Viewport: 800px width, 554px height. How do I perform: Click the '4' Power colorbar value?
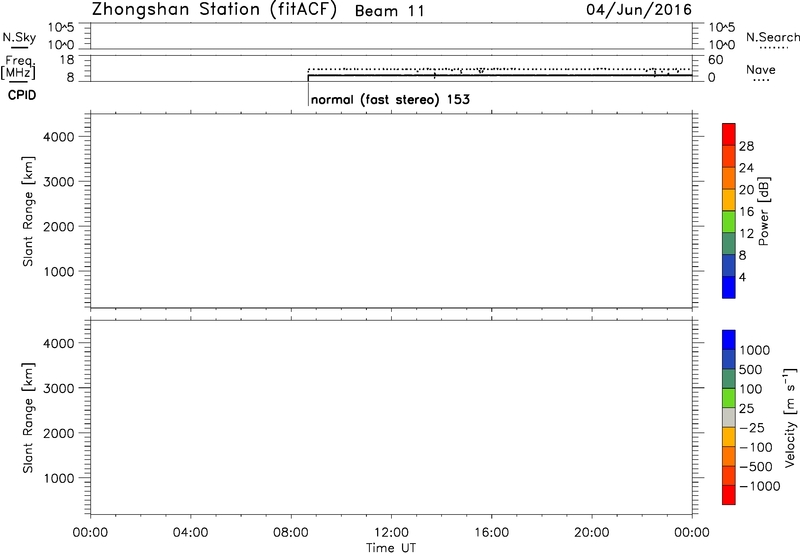[x=742, y=277]
